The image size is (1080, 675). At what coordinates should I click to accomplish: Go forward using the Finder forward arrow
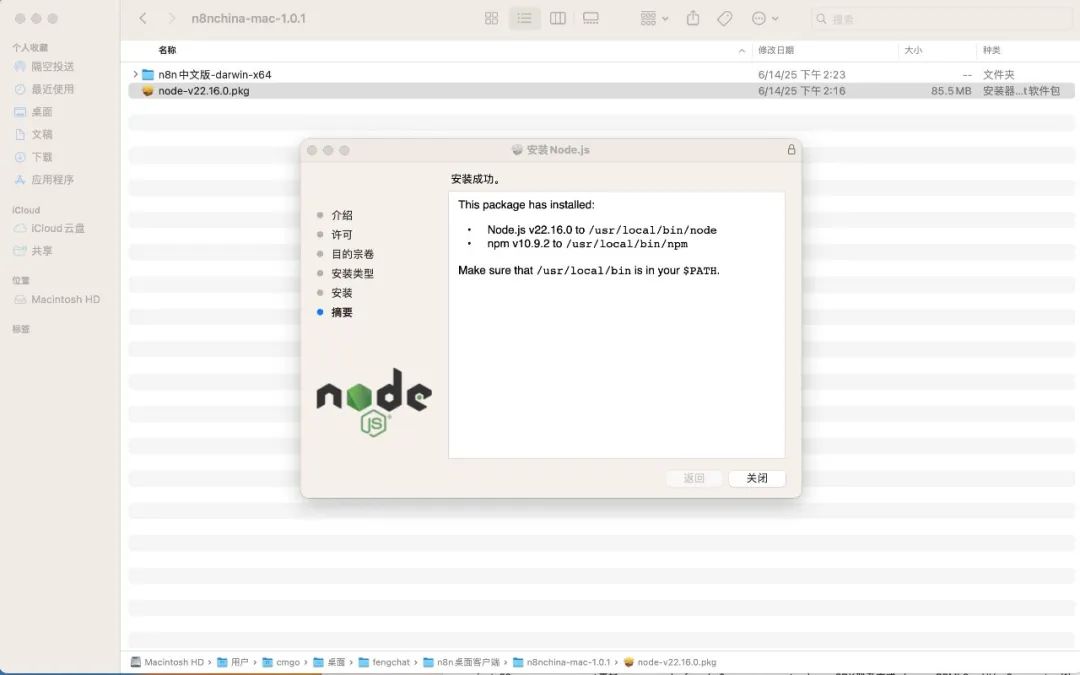pos(172,19)
